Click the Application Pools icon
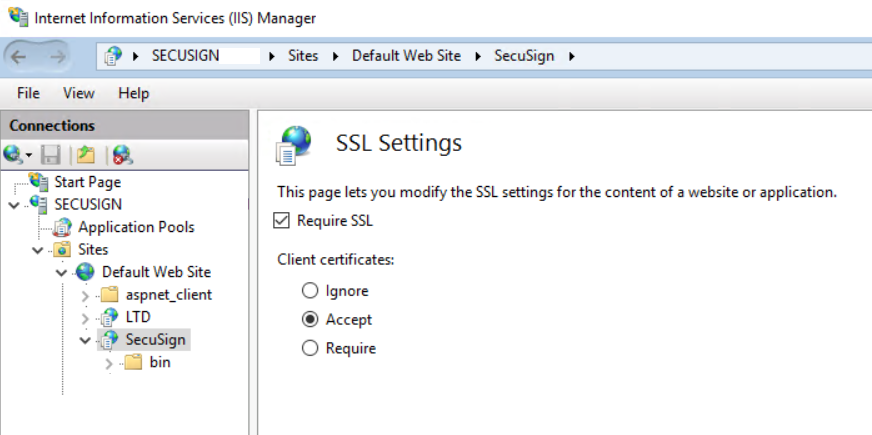Viewport: 872px width, 435px height. [x=62, y=227]
